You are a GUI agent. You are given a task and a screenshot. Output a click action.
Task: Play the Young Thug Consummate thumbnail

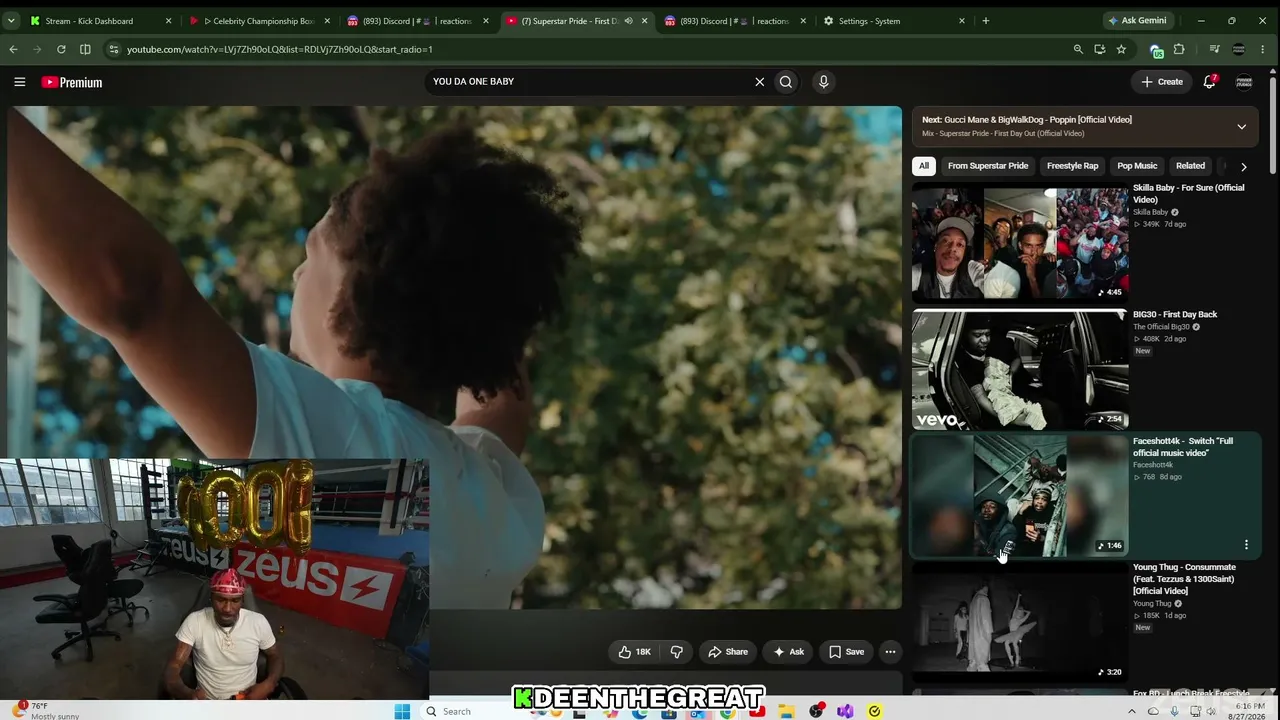(1020, 622)
